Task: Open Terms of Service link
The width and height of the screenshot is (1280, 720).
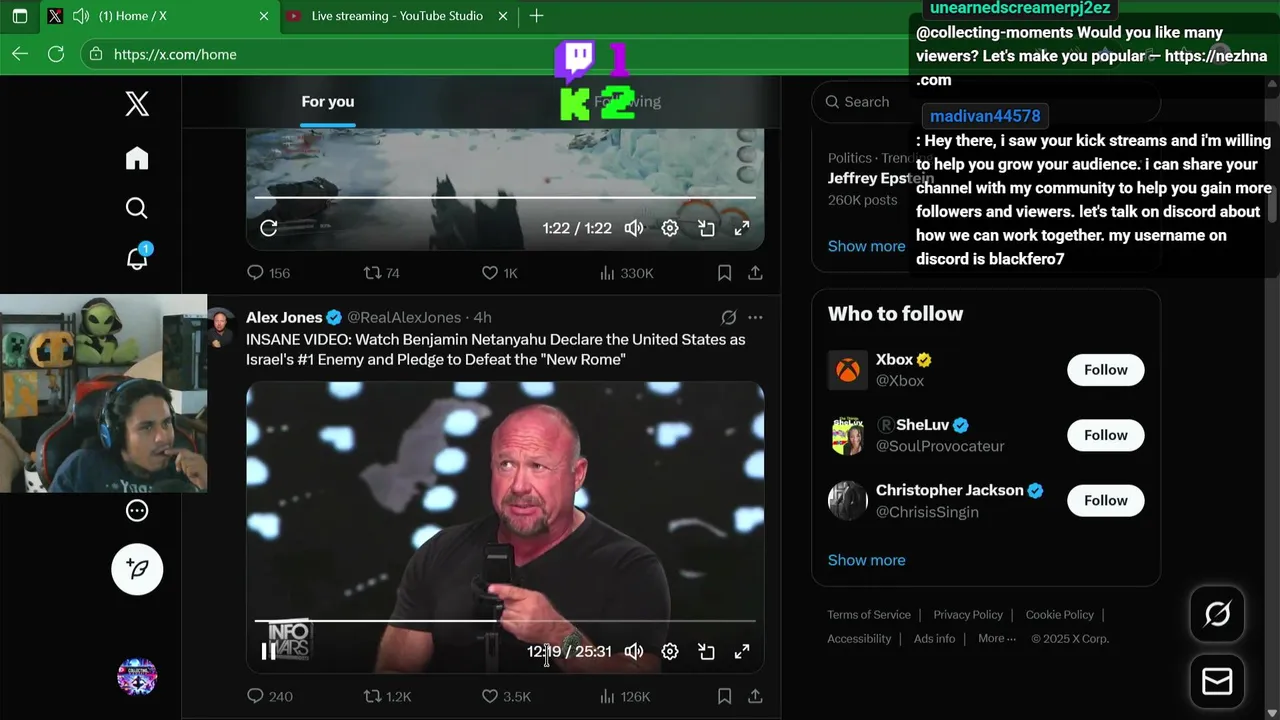Action: 869,615
